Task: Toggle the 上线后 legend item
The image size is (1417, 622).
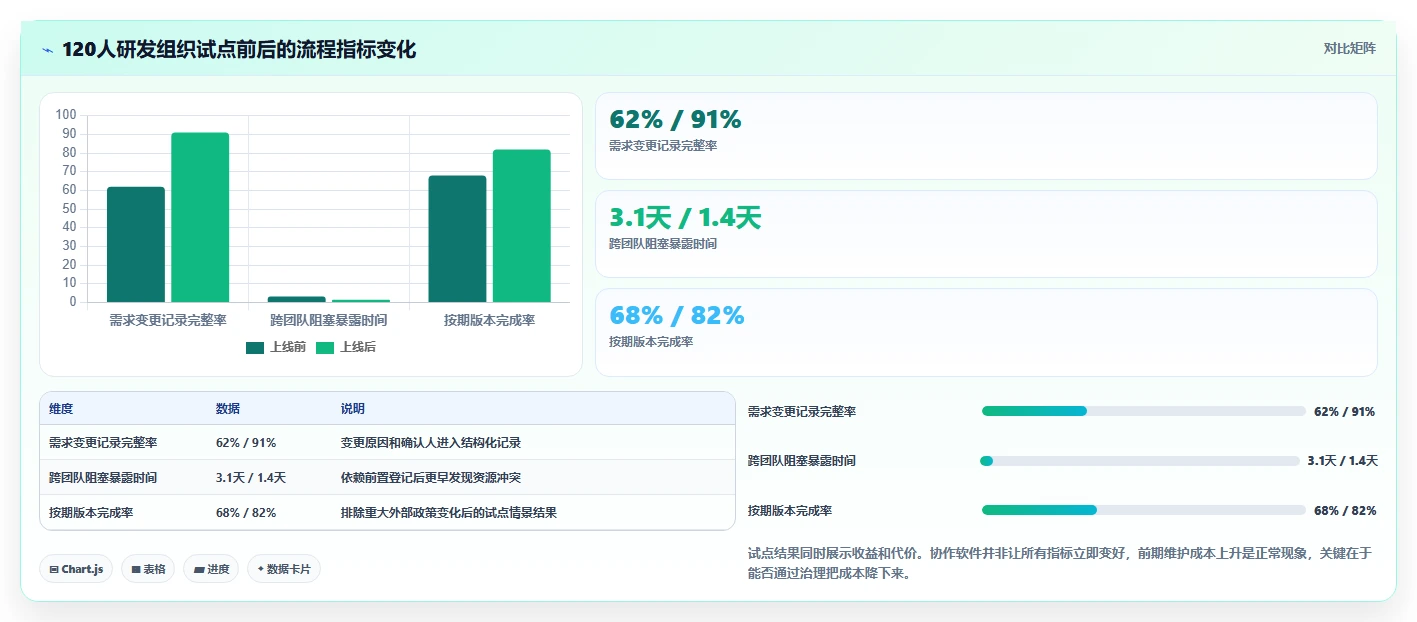Action: pos(346,347)
